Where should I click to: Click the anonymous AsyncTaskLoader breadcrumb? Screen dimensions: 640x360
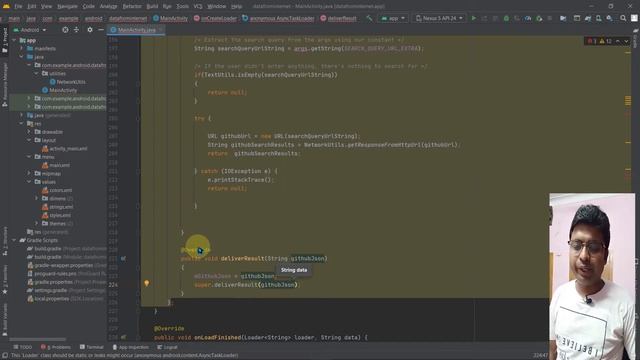tap(278, 18)
